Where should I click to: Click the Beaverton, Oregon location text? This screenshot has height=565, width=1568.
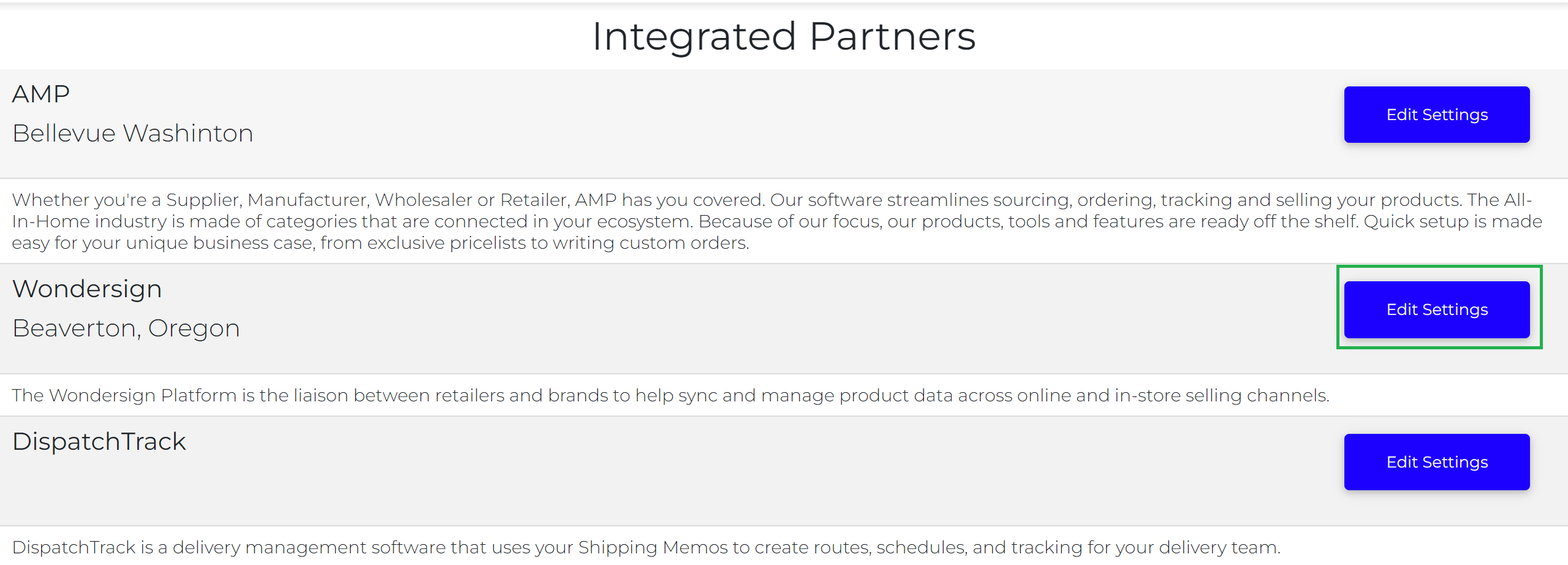(x=126, y=329)
